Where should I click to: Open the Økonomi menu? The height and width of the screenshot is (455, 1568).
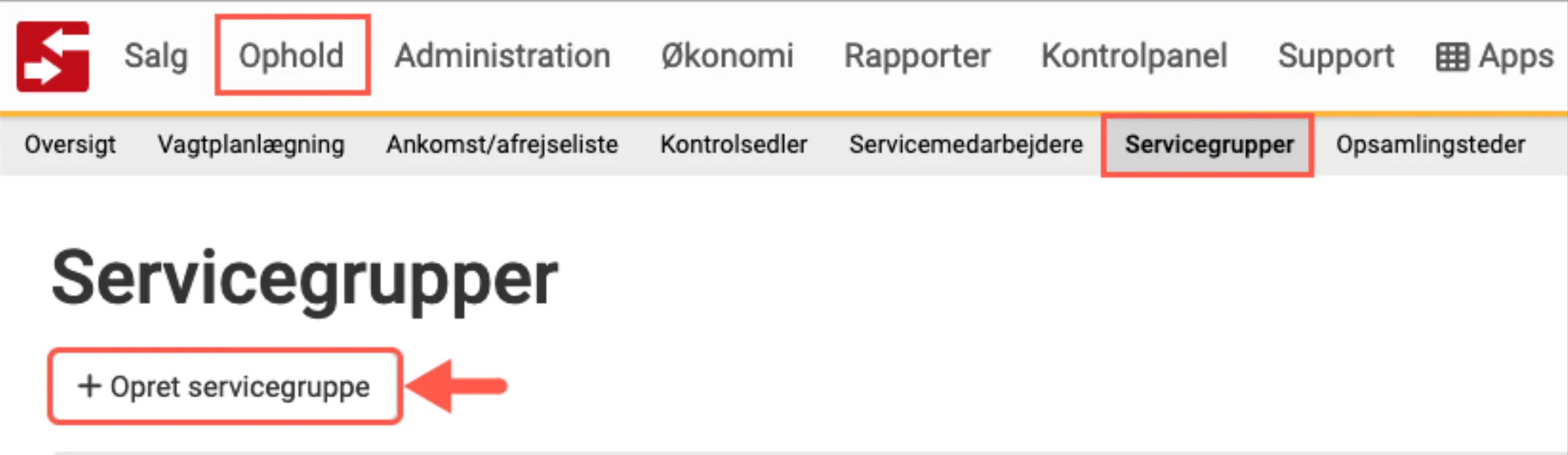click(x=728, y=56)
